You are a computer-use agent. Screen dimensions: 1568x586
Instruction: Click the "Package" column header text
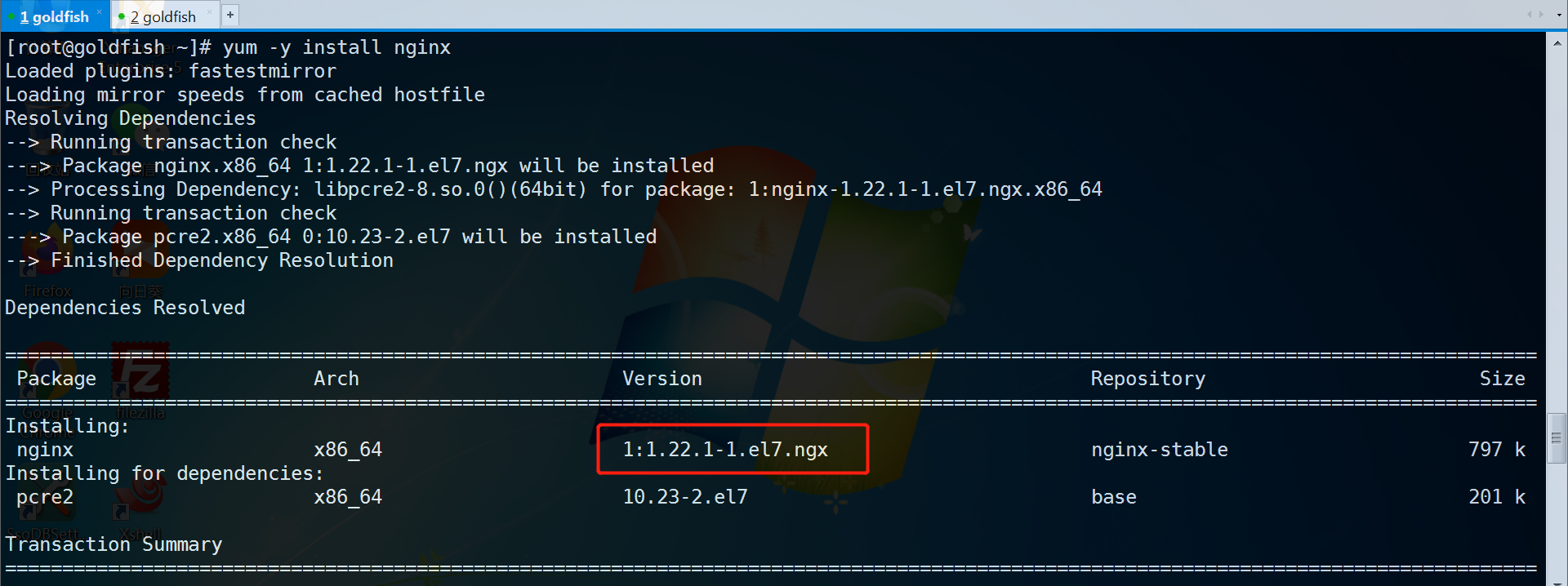[56, 379]
